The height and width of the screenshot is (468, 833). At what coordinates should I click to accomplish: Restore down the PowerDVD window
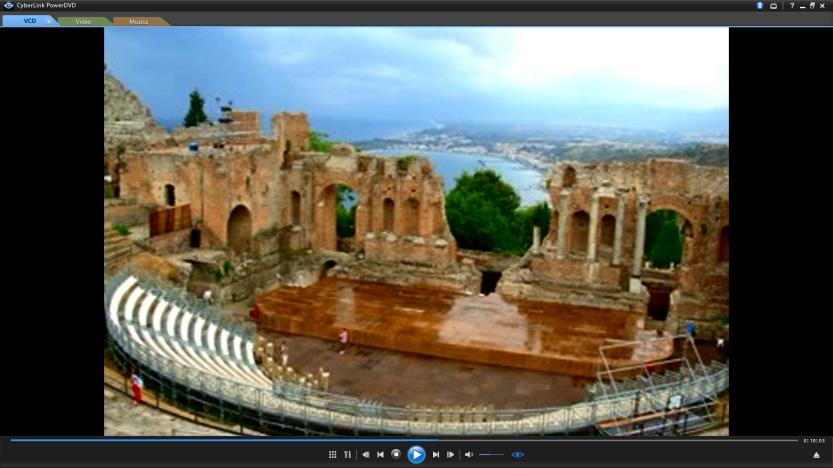812,6
